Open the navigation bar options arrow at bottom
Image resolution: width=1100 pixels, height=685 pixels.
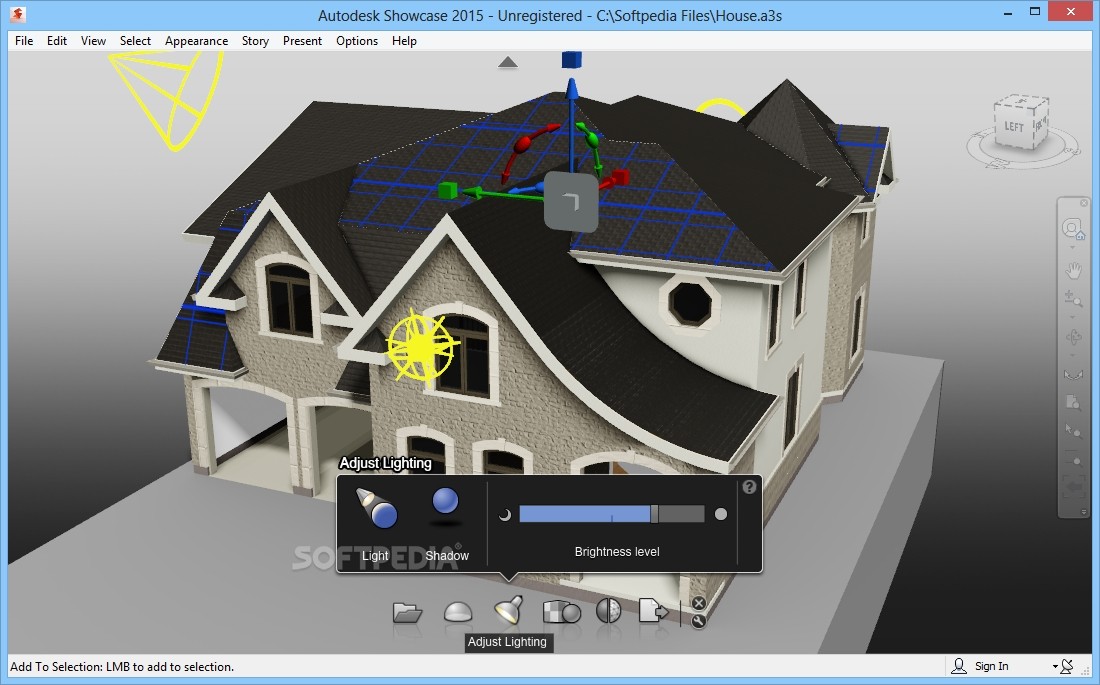point(1083,512)
